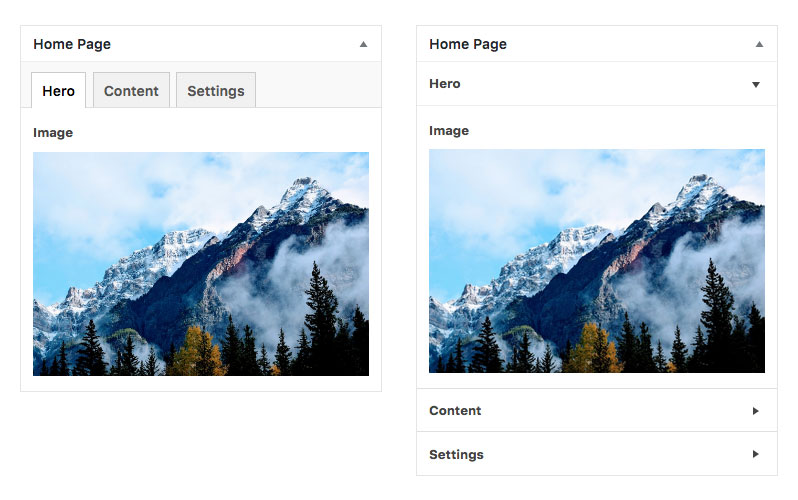Click the Image label in tabbed panel

point(53,133)
